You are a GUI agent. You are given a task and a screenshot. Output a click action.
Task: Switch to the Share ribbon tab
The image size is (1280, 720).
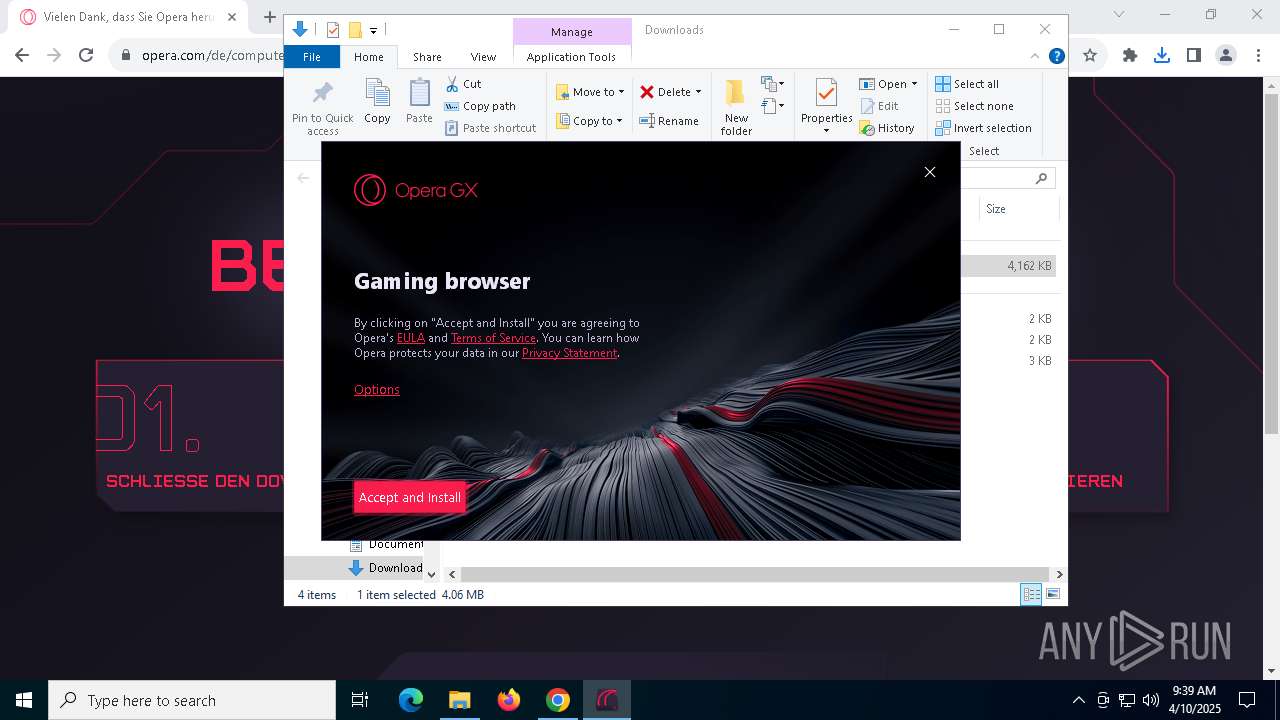[x=427, y=57]
